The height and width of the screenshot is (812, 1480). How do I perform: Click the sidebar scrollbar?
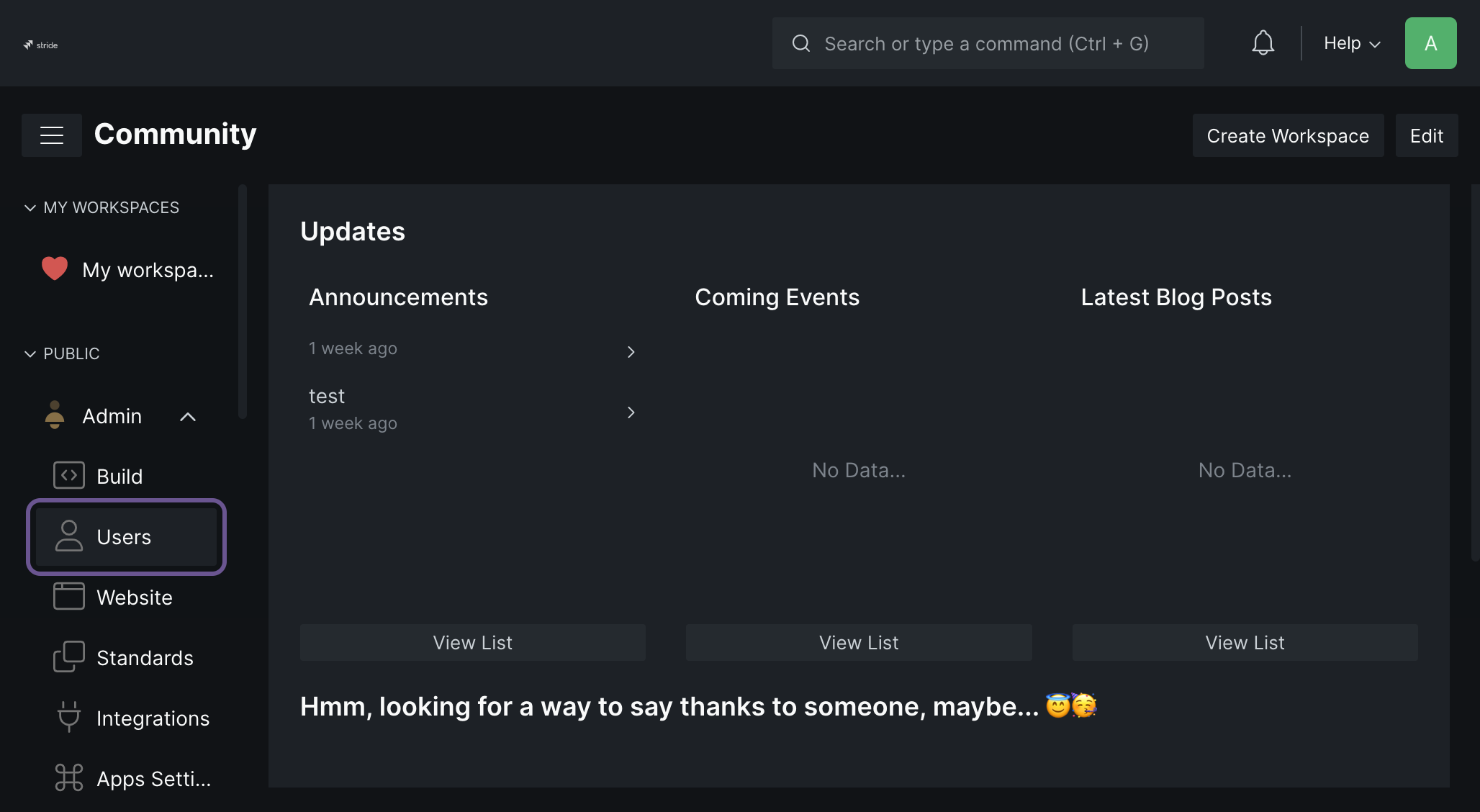pyautogui.click(x=243, y=302)
